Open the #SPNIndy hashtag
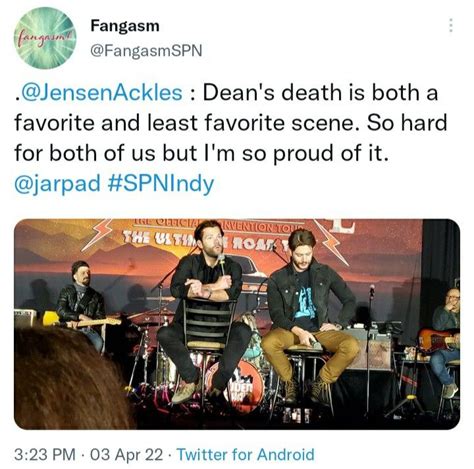This screenshot has width=474, height=469. 161,184
